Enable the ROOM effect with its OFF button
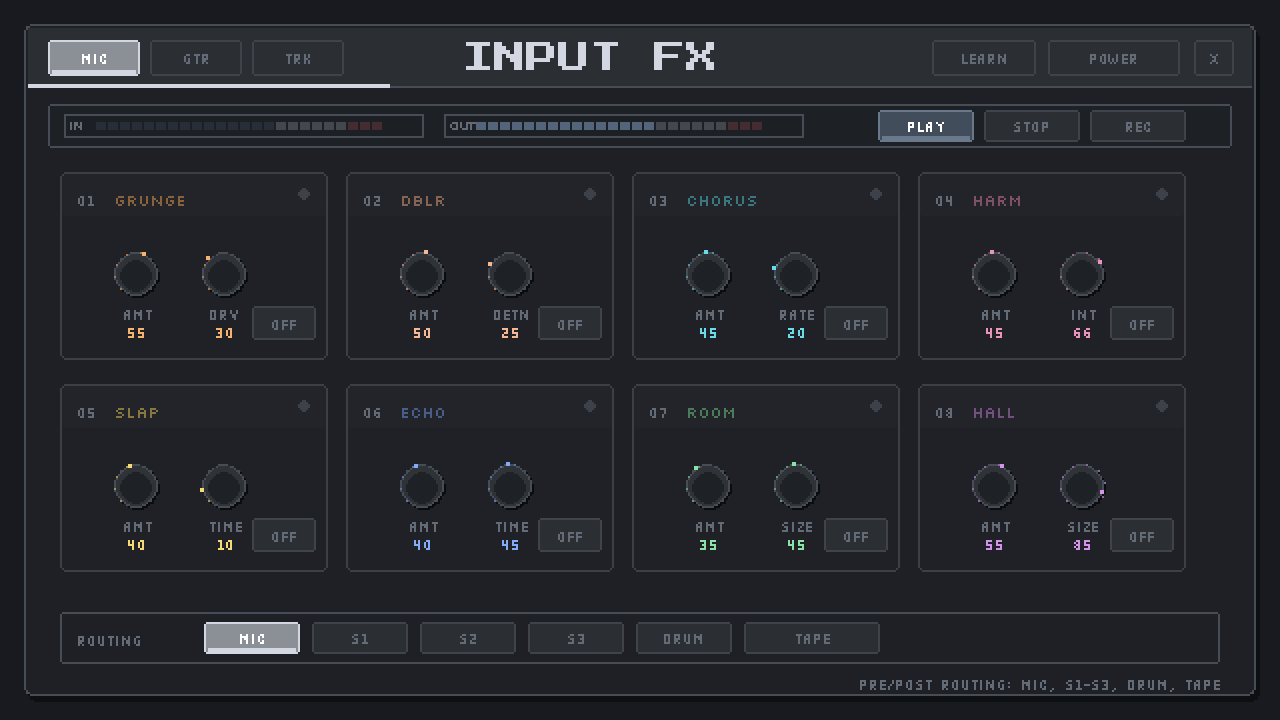This screenshot has height=720, width=1280. click(856, 536)
